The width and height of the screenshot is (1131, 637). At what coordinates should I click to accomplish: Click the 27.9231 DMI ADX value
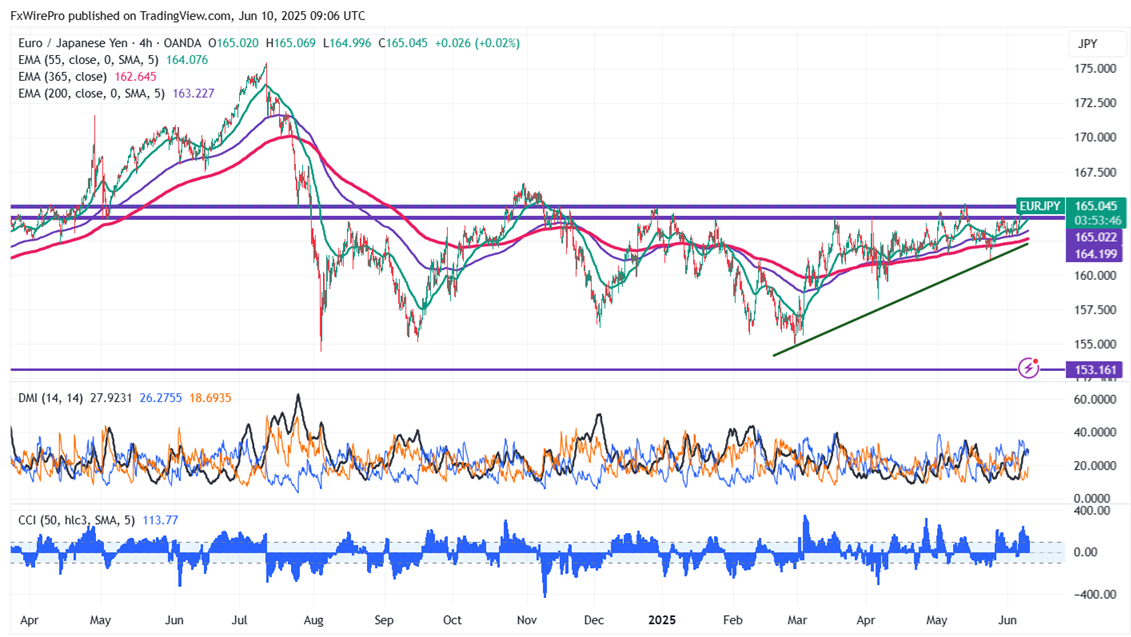pyautogui.click(x=111, y=398)
